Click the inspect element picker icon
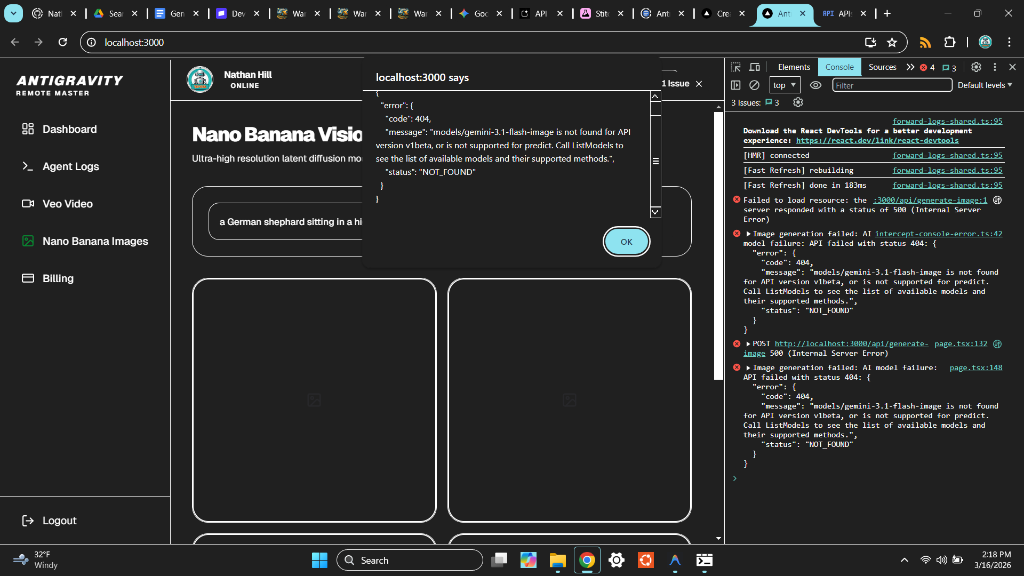Screen dimensions: 1024x576 (736, 67)
